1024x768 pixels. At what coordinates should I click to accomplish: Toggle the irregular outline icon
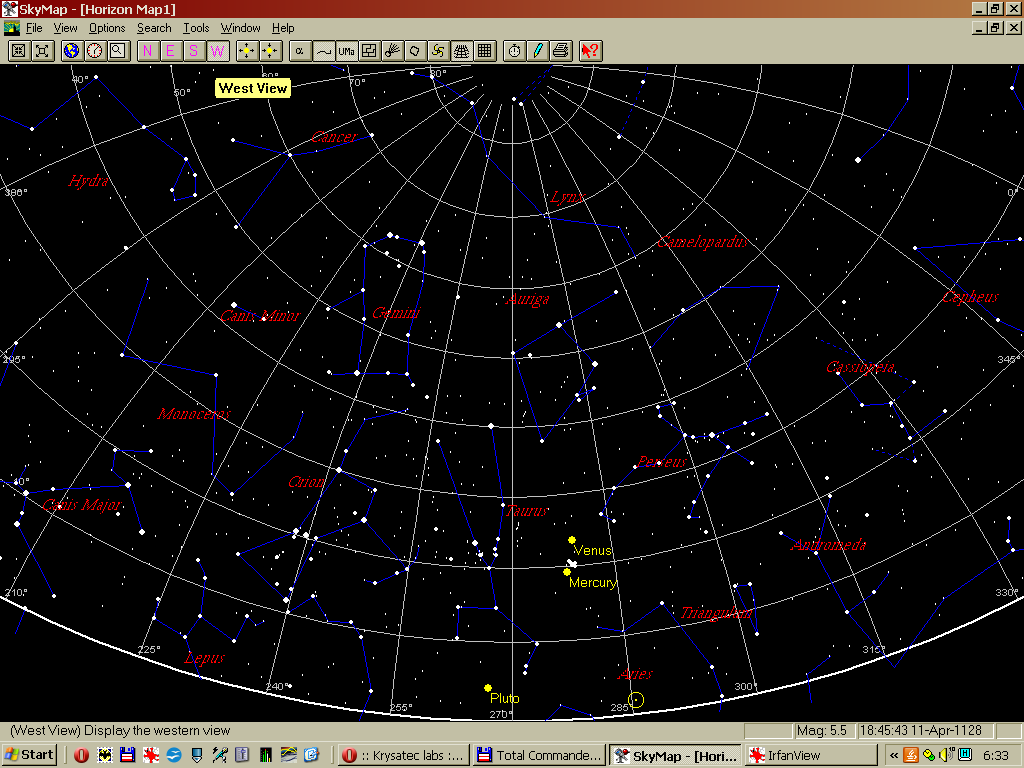(x=415, y=51)
